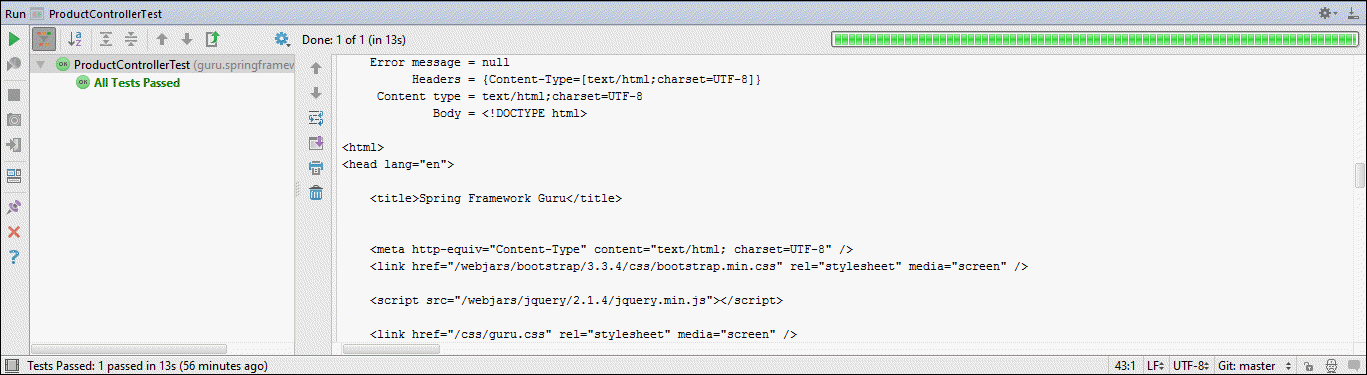Expand all test tree nodes

[105, 39]
